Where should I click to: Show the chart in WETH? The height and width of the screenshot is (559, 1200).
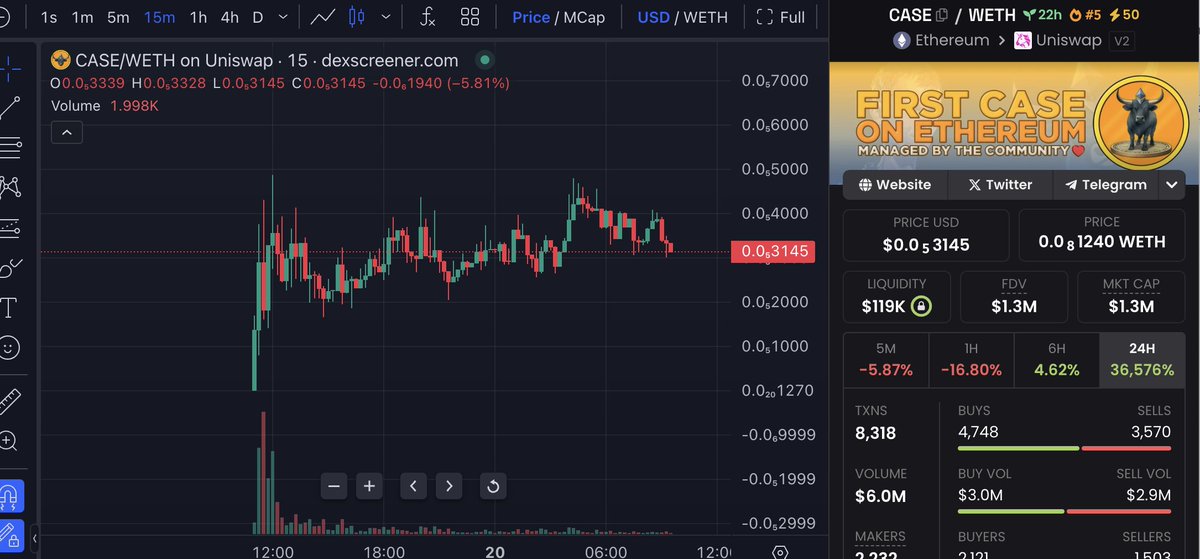click(x=706, y=17)
